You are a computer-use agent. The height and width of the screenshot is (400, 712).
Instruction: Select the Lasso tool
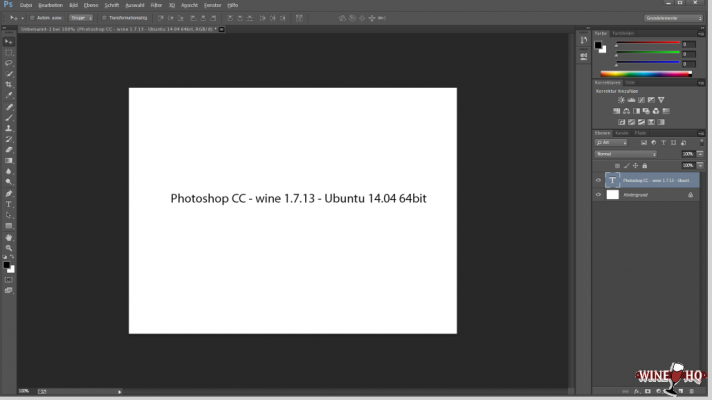click(9, 63)
